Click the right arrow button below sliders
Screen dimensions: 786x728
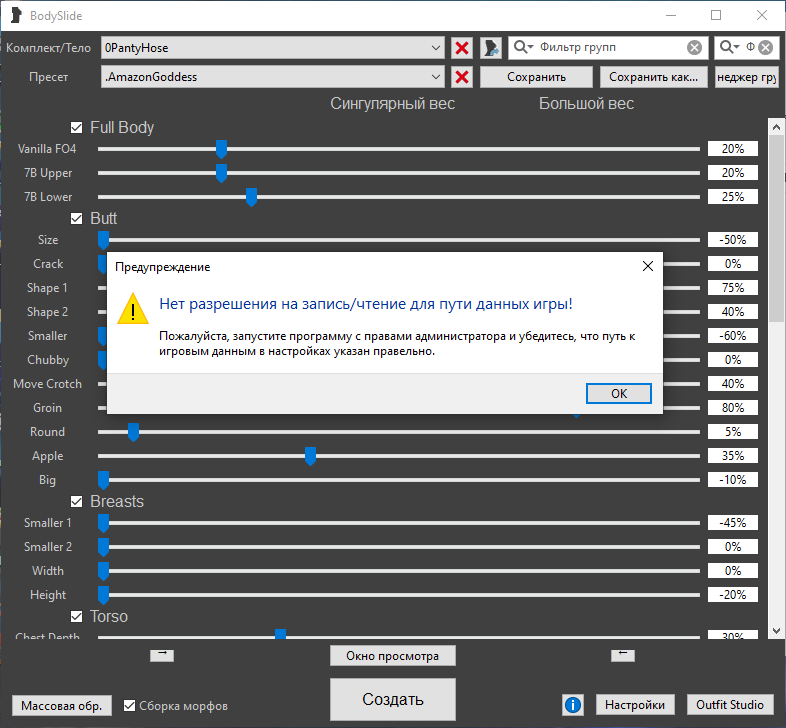pyautogui.click(x=162, y=654)
